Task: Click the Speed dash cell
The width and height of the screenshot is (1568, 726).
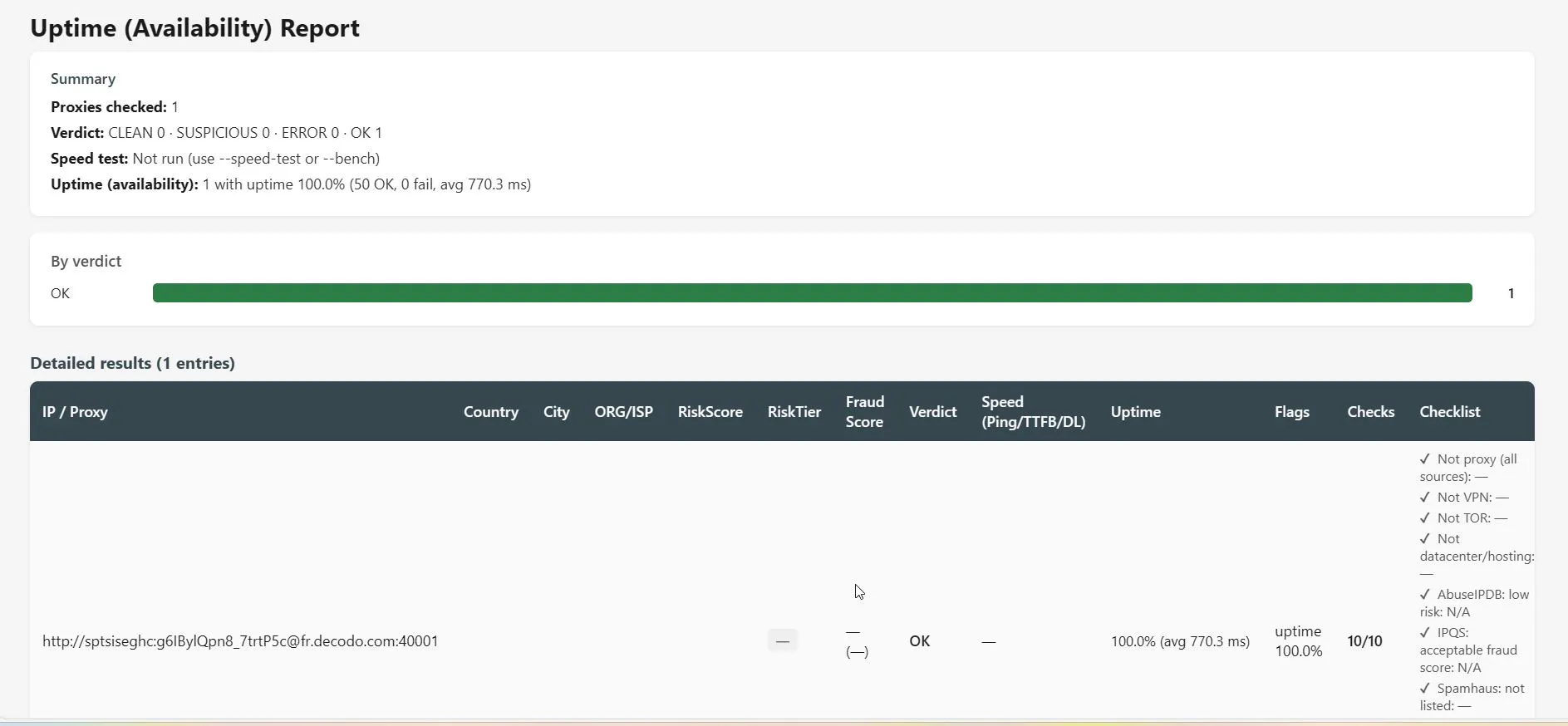Action: tap(989, 642)
